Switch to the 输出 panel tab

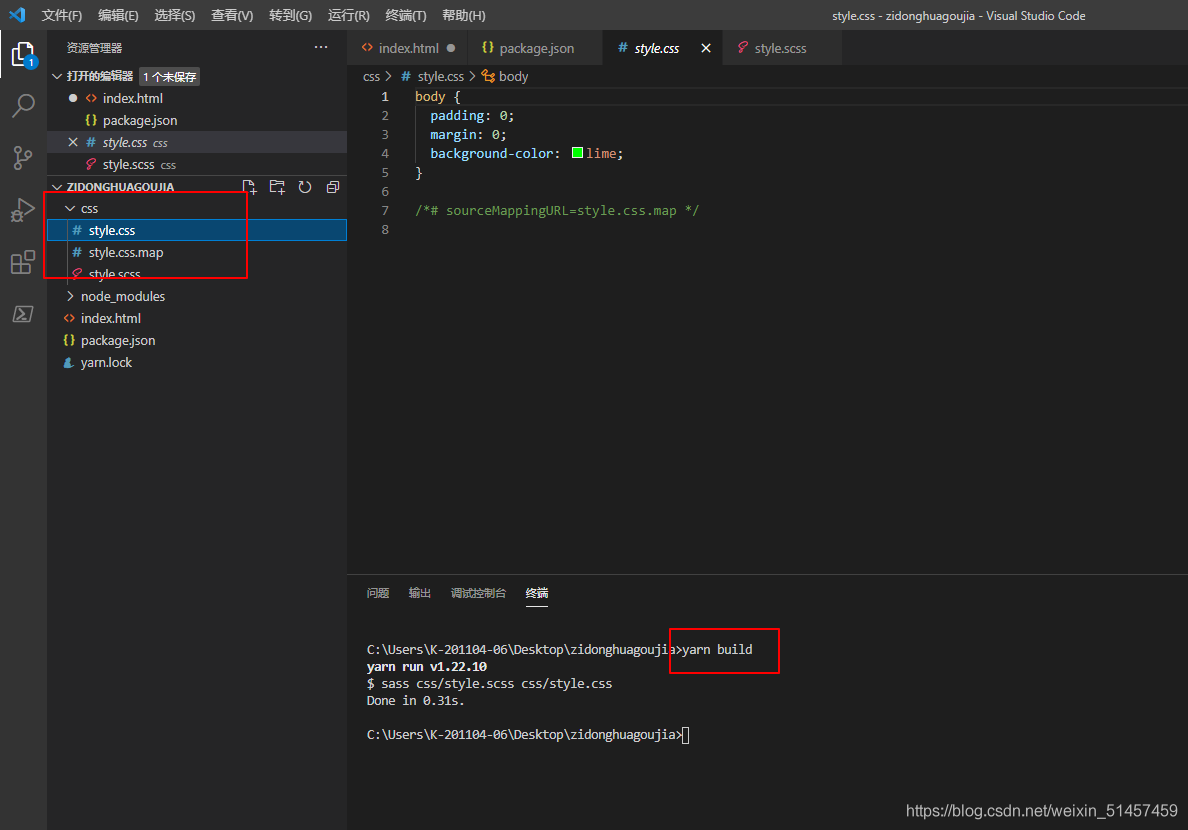click(x=419, y=593)
